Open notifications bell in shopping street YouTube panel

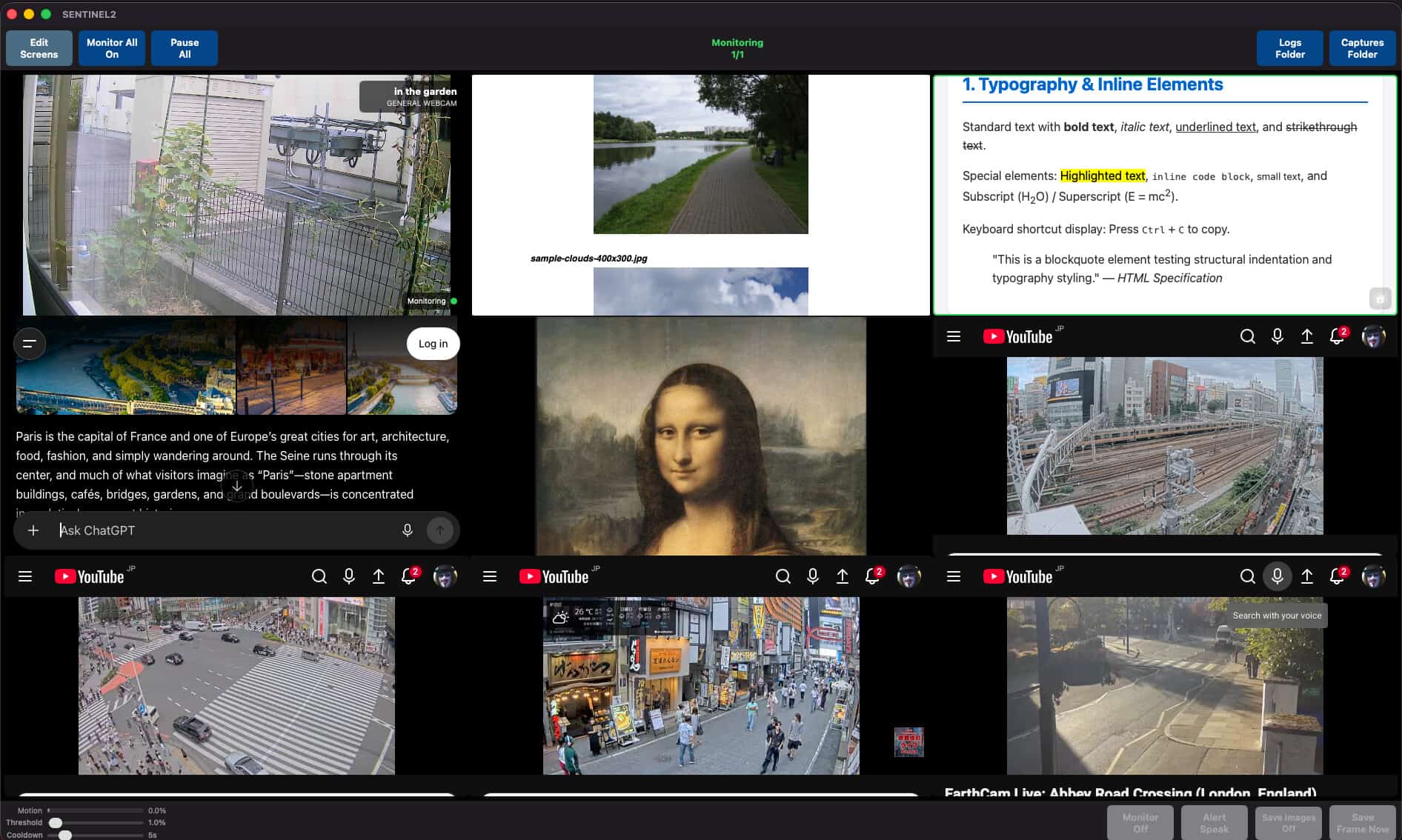872,576
